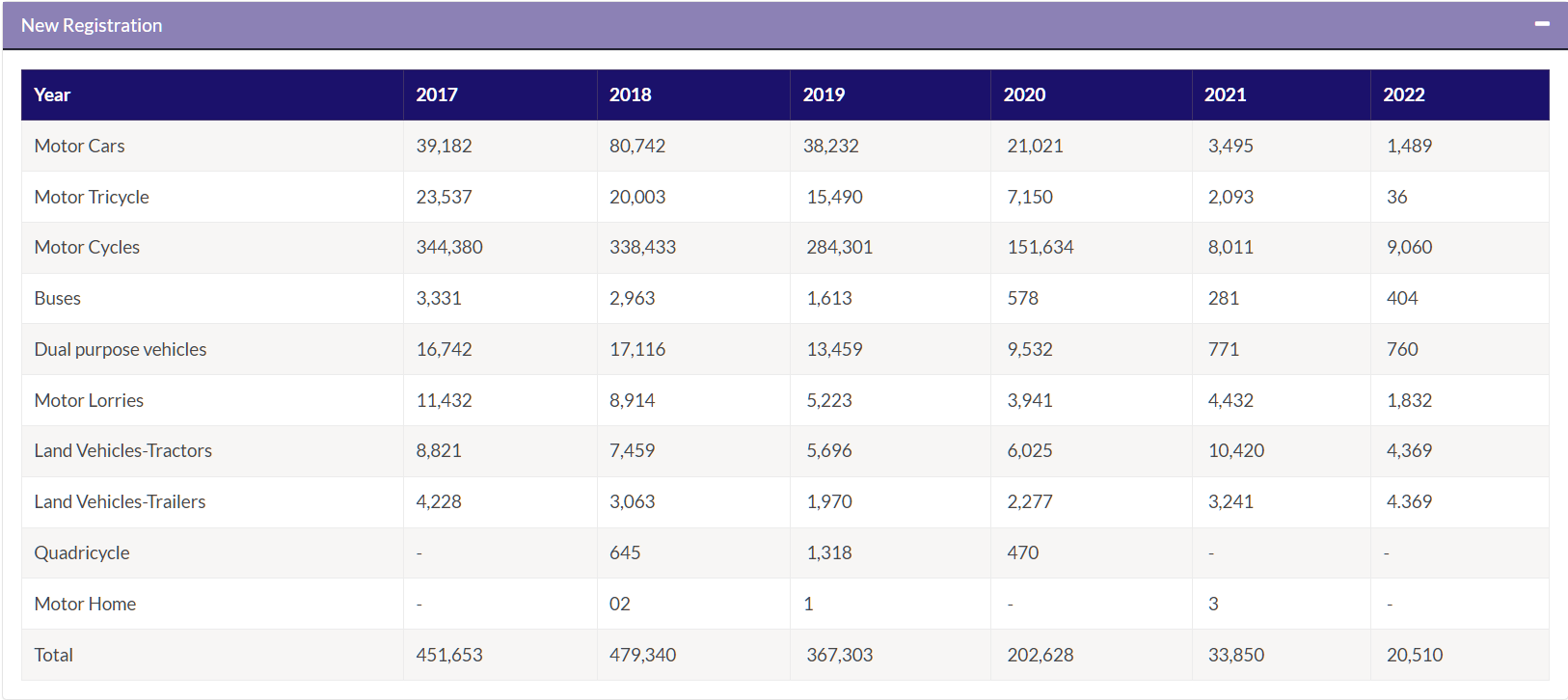Click the Total 2018 value 479,340
Viewport: 1568px width, 700px height.
coord(642,655)
